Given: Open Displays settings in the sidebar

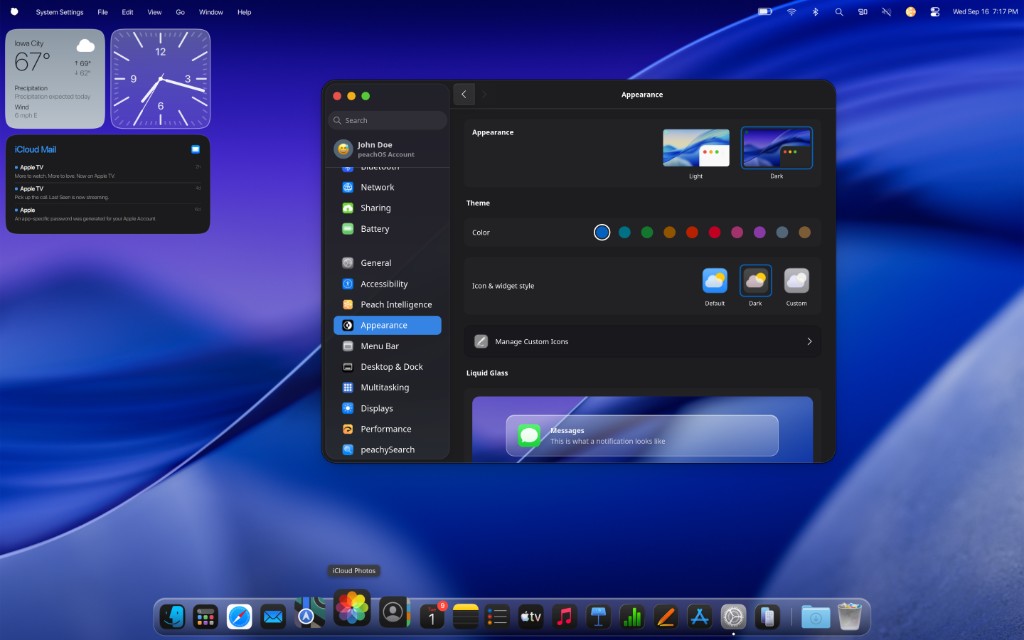Looking at the screenshot, I should (x=387, y=409).
